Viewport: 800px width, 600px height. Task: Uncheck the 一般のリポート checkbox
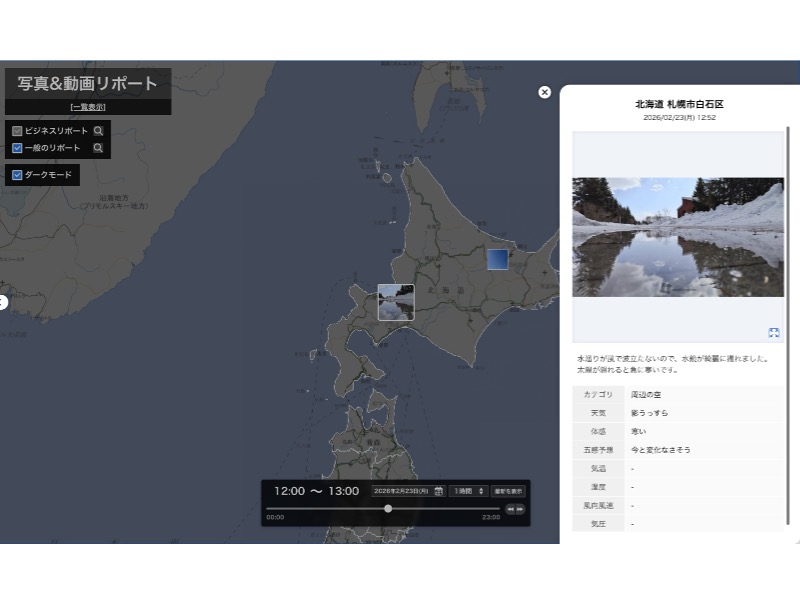pyautogui.click(x=17, y=148)
